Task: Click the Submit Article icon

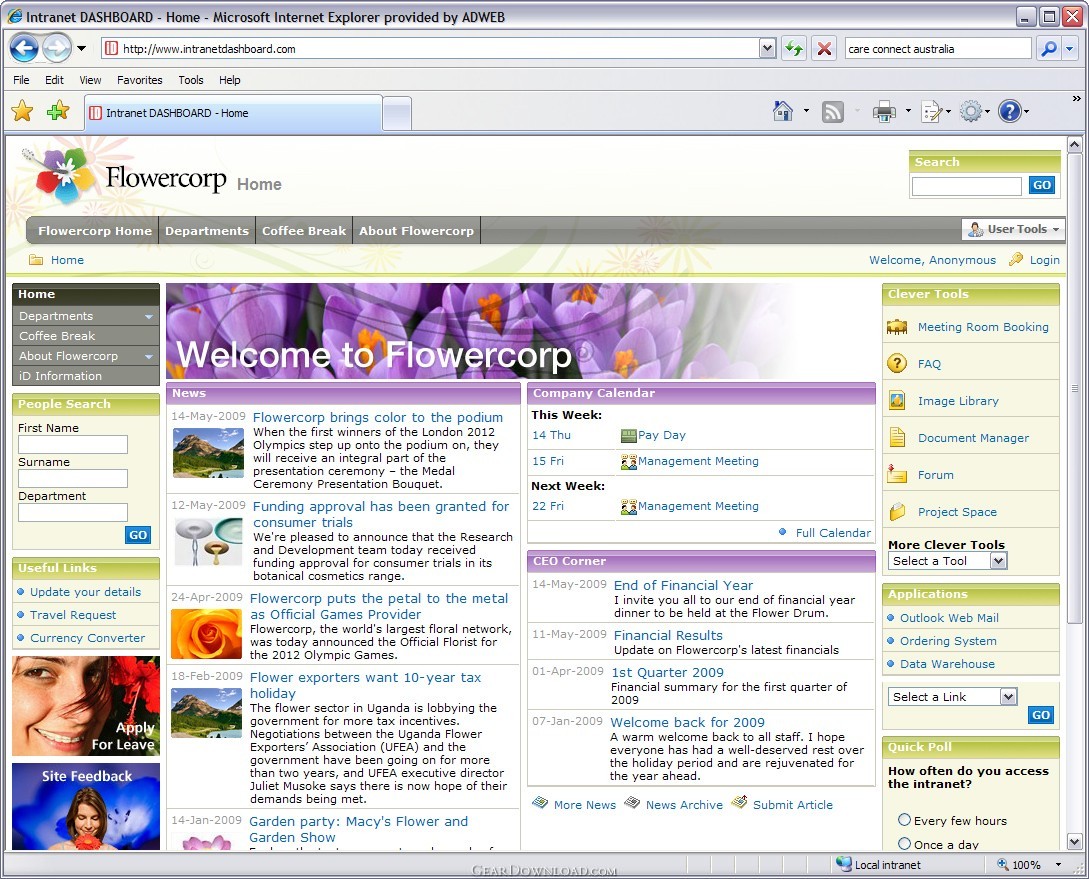Action: 740,802
